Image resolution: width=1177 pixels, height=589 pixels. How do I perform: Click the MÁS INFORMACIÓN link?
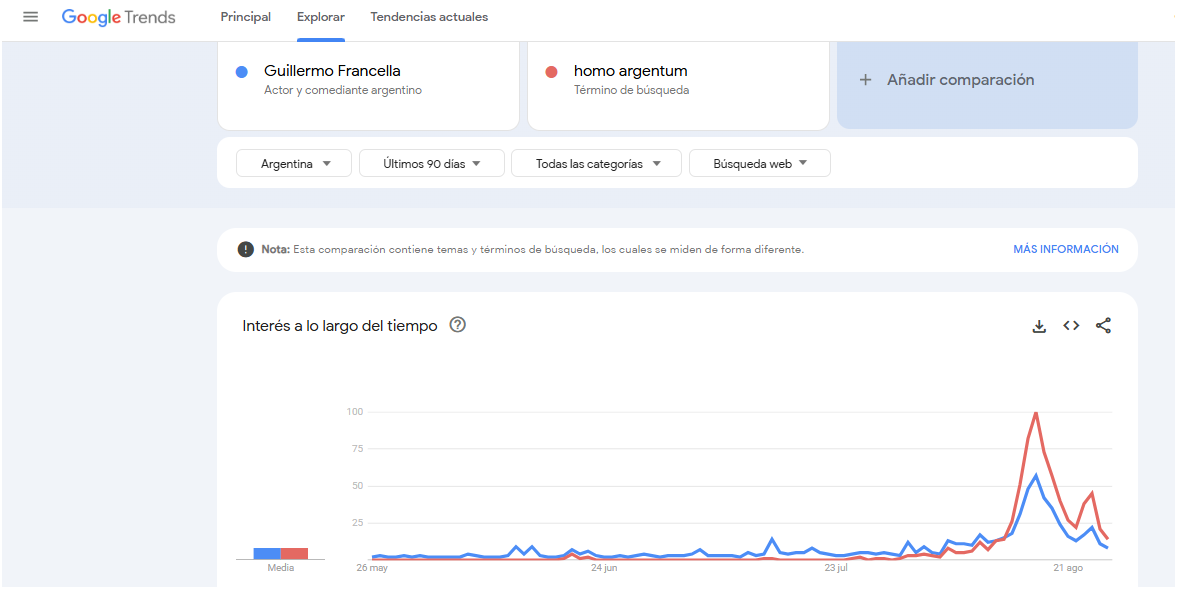click(x=1065, y=249)
